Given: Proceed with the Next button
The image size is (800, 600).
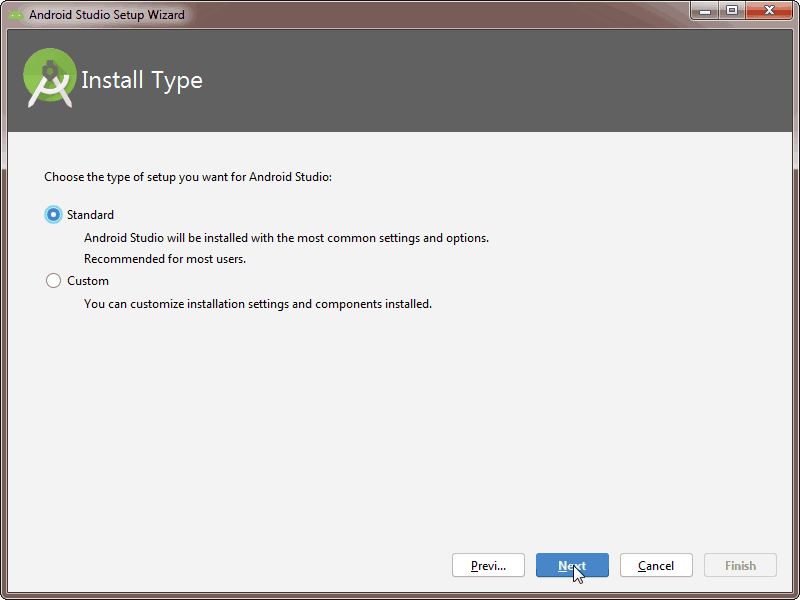Looking at the screenshot, I should [572, 565].
